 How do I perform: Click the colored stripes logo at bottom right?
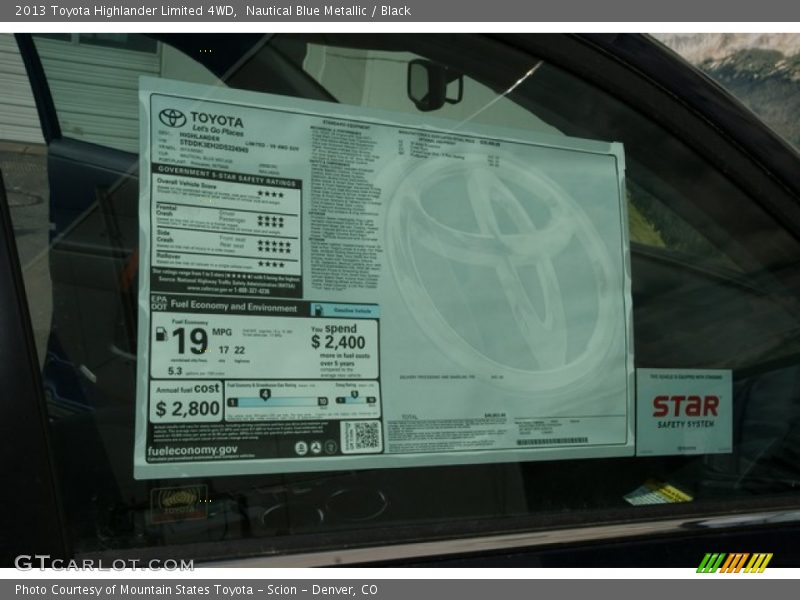tap(734, 563)
